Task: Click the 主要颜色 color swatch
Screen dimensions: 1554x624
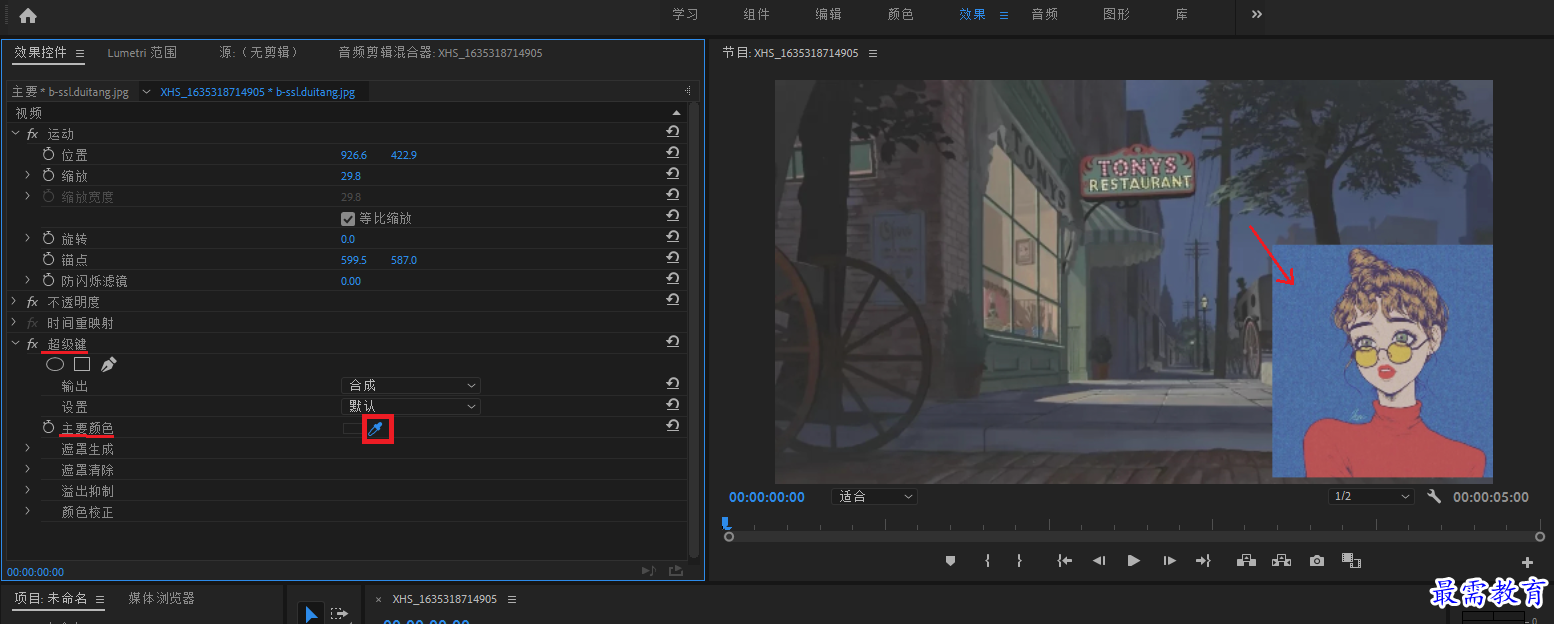Action: click(353, 428)
